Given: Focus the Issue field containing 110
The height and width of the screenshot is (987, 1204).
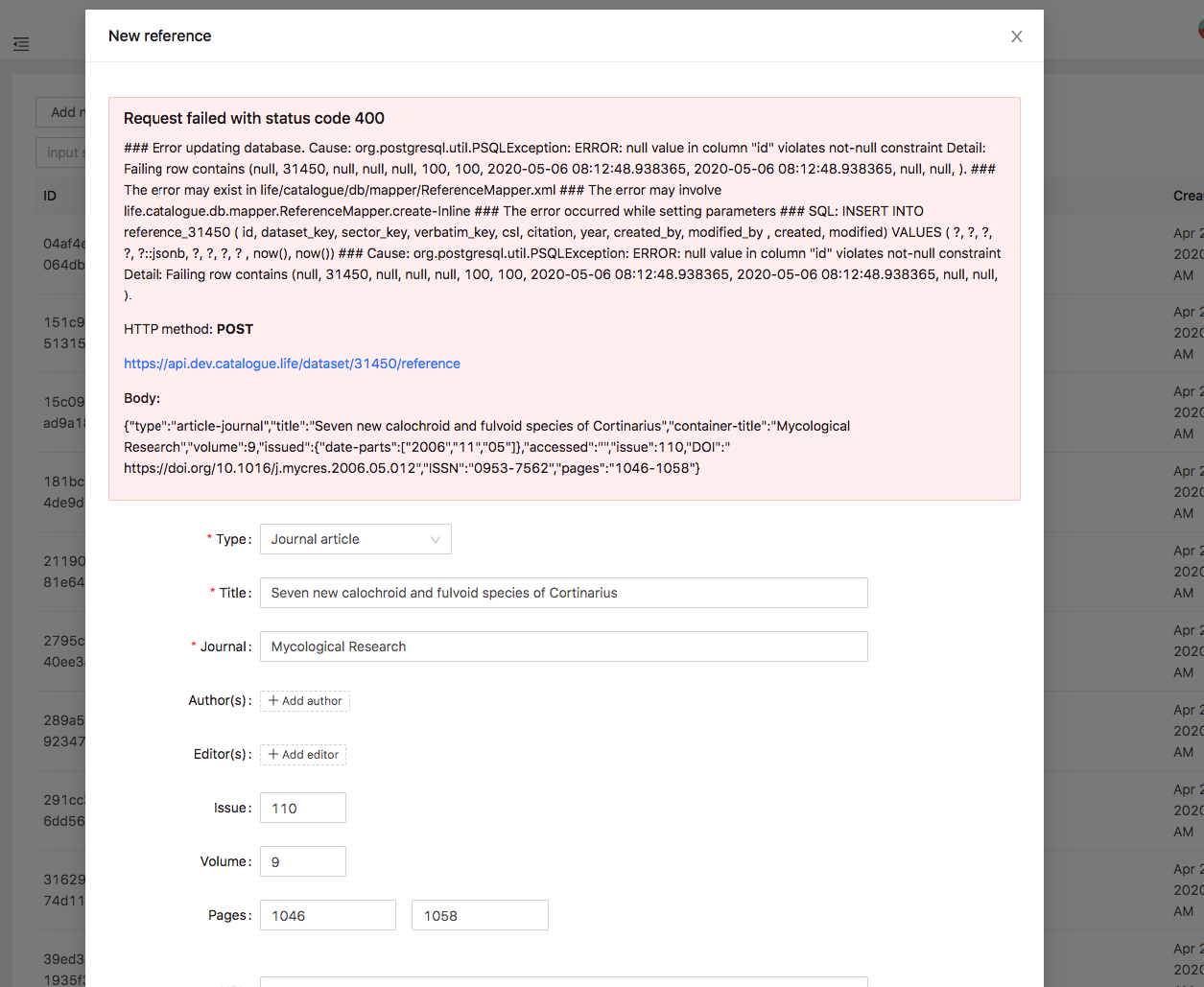Looking at the screenshot, I should tap(302, 808).
